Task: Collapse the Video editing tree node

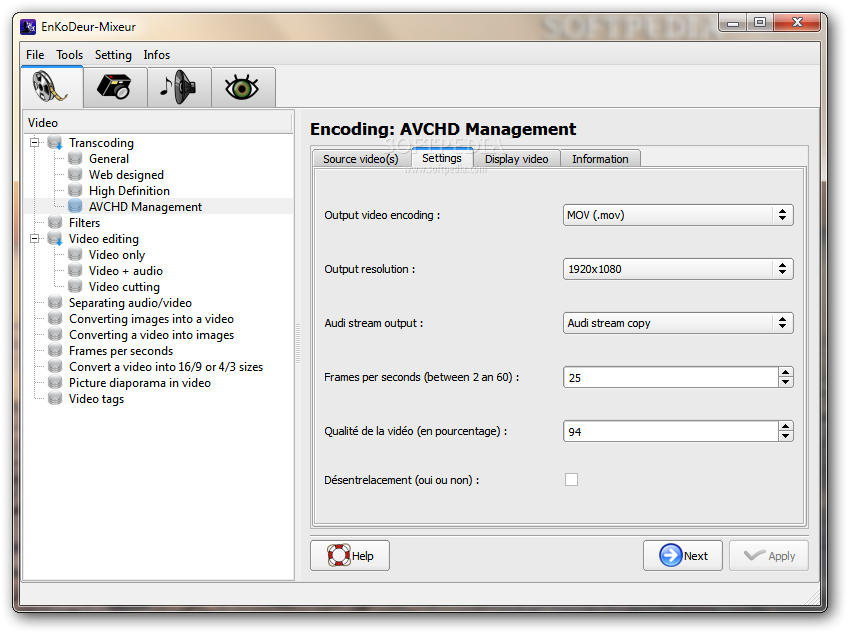Action: point(35,239)
